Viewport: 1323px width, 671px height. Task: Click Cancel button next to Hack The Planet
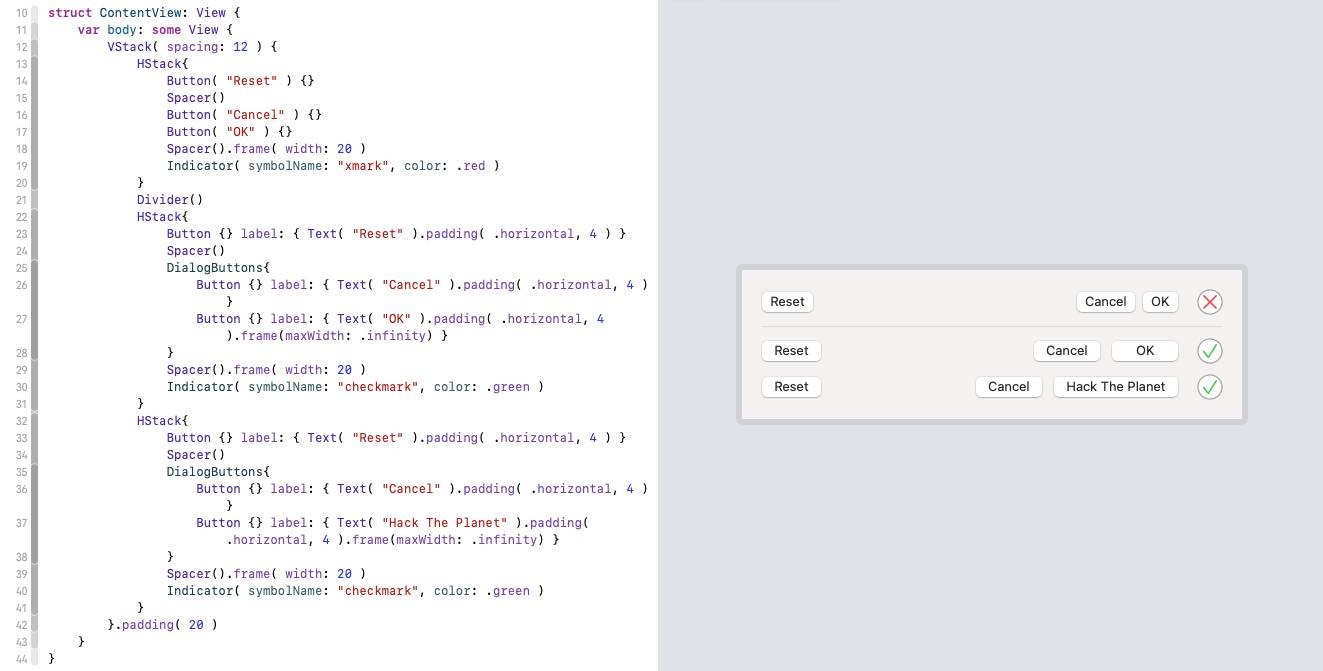click(x=1008, y=387)
